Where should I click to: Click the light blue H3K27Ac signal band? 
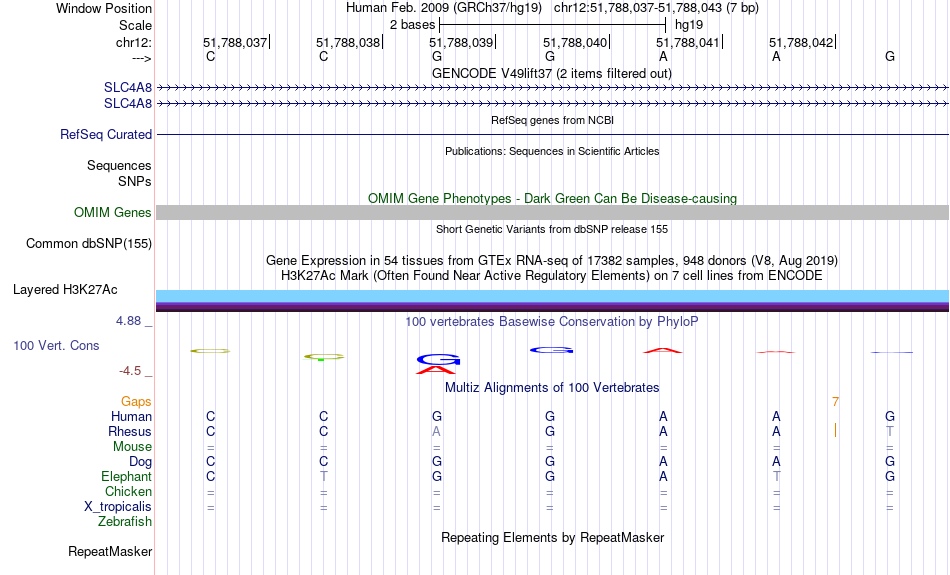pos(553,296)
